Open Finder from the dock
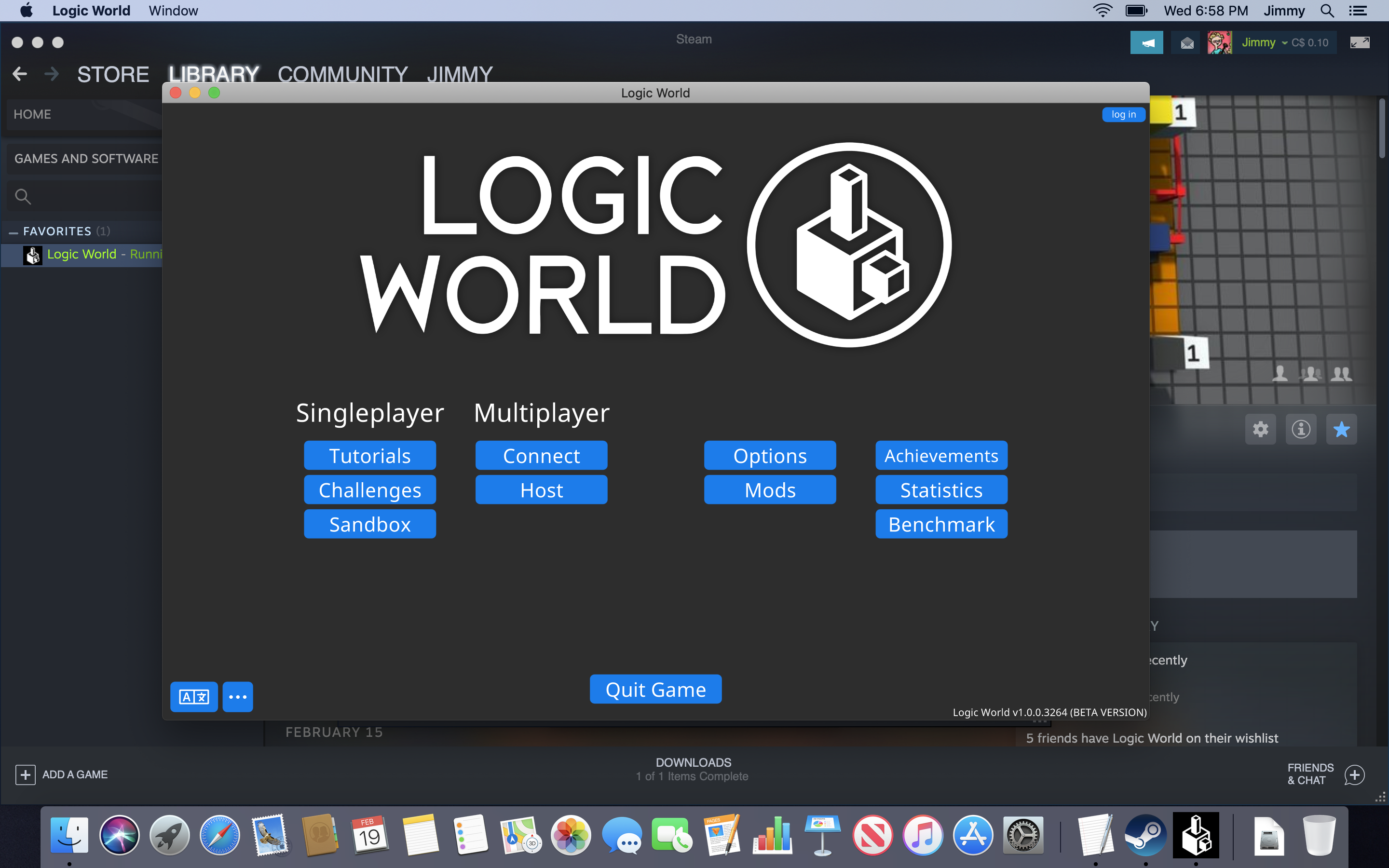Image resolution: width=1389 pixels, height=868 pixels. 69,835
